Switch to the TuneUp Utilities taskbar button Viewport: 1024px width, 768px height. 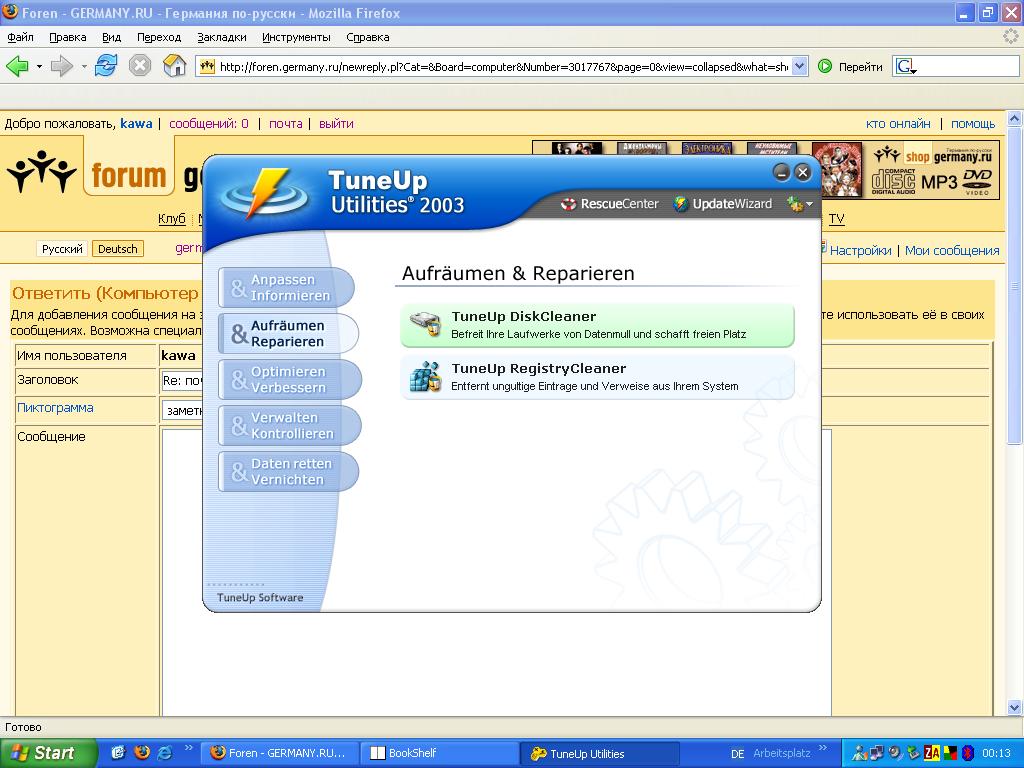coord(600,753)
